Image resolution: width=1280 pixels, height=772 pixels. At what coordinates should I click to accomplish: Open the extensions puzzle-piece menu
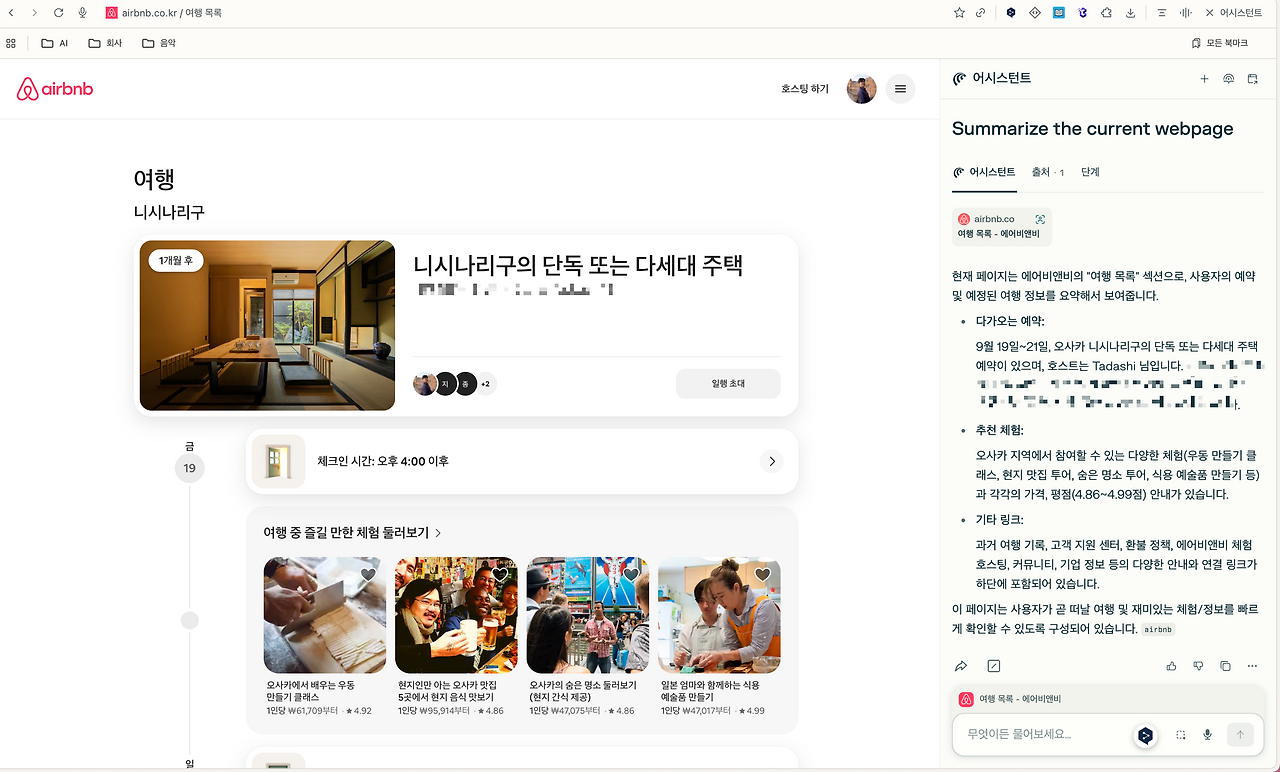(x=1106, y=13)
